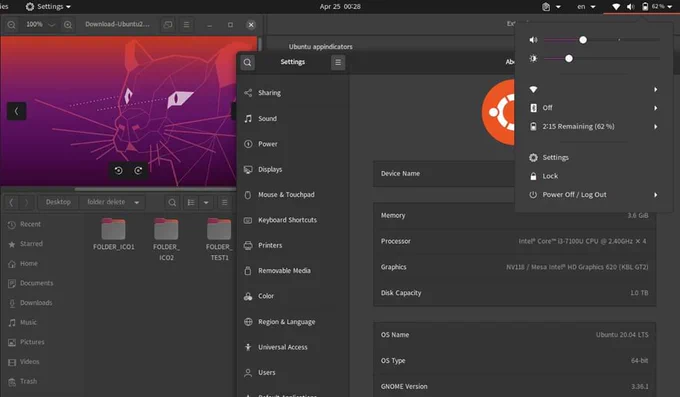Open Mouse & Touchpad settings
Image resolution: width=680 pixels, height=397 pixels.
293,195
